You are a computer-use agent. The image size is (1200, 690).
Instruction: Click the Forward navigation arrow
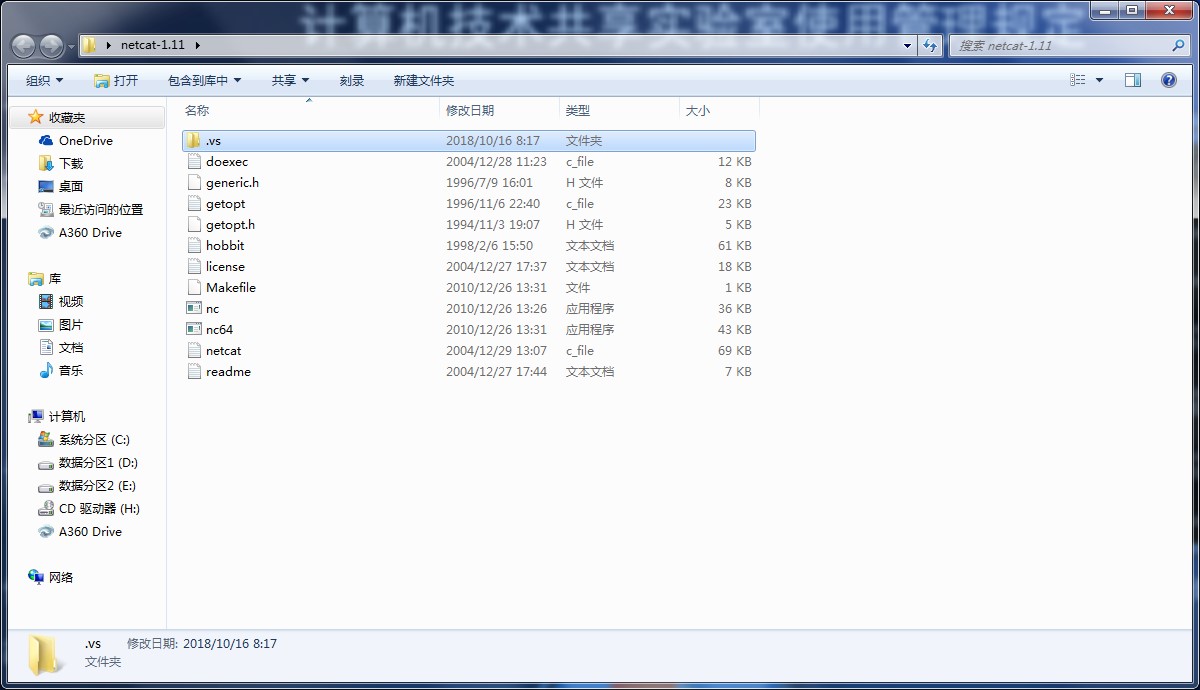tap(52, 46)
